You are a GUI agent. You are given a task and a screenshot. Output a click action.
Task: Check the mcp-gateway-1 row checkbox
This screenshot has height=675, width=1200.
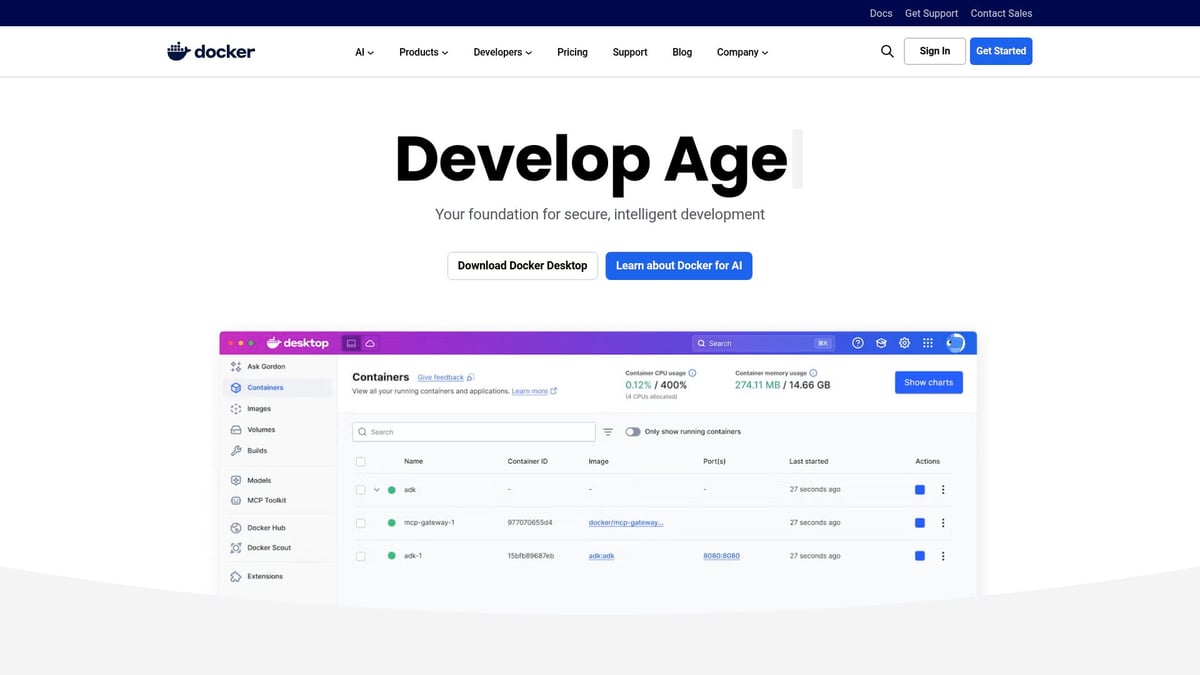pos(361,523)
